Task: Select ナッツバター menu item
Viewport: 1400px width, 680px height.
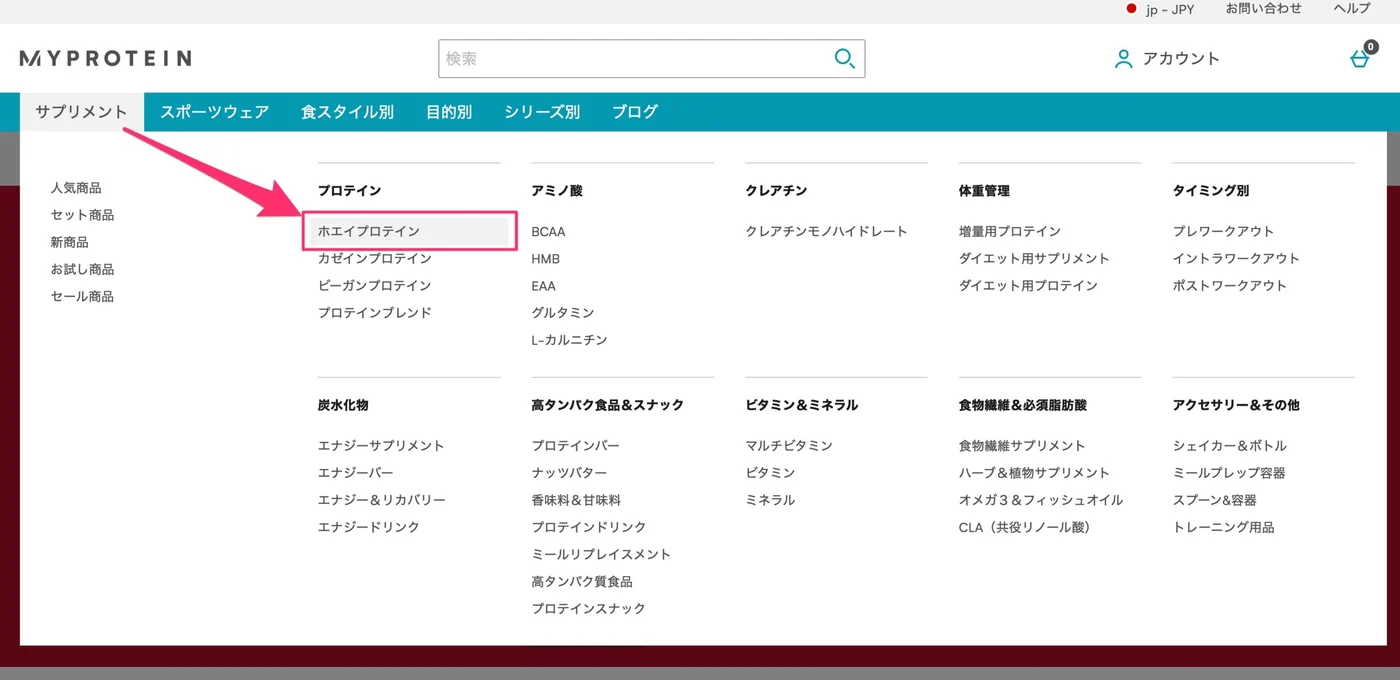Action: tap(570, 472)
